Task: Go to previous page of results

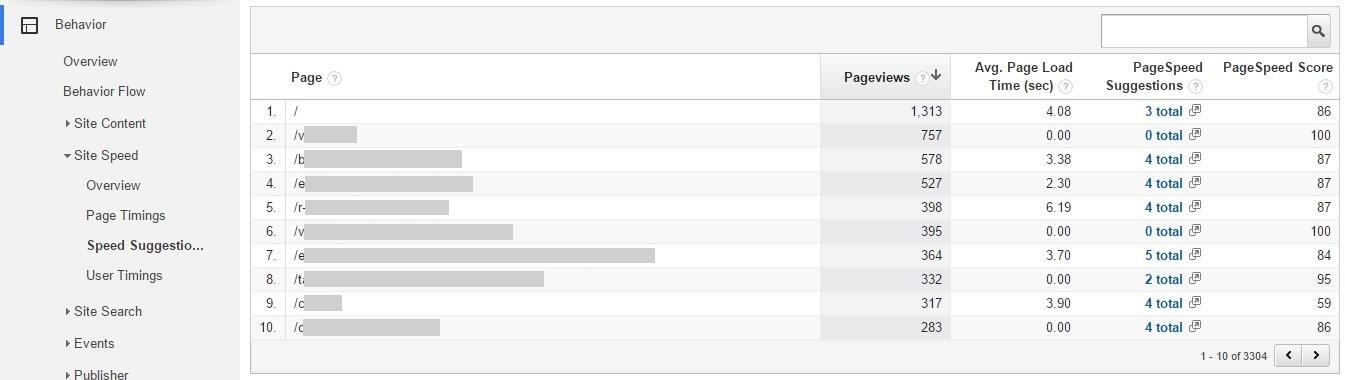Action: [x=1291, y=355]
